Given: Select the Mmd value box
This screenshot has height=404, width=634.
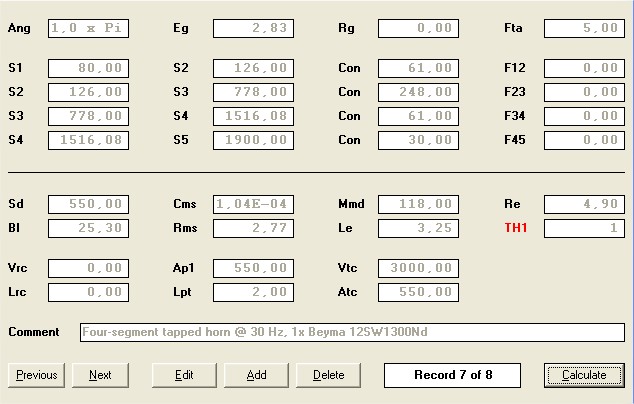Looking at the screenshot, I should pos(418,204).
